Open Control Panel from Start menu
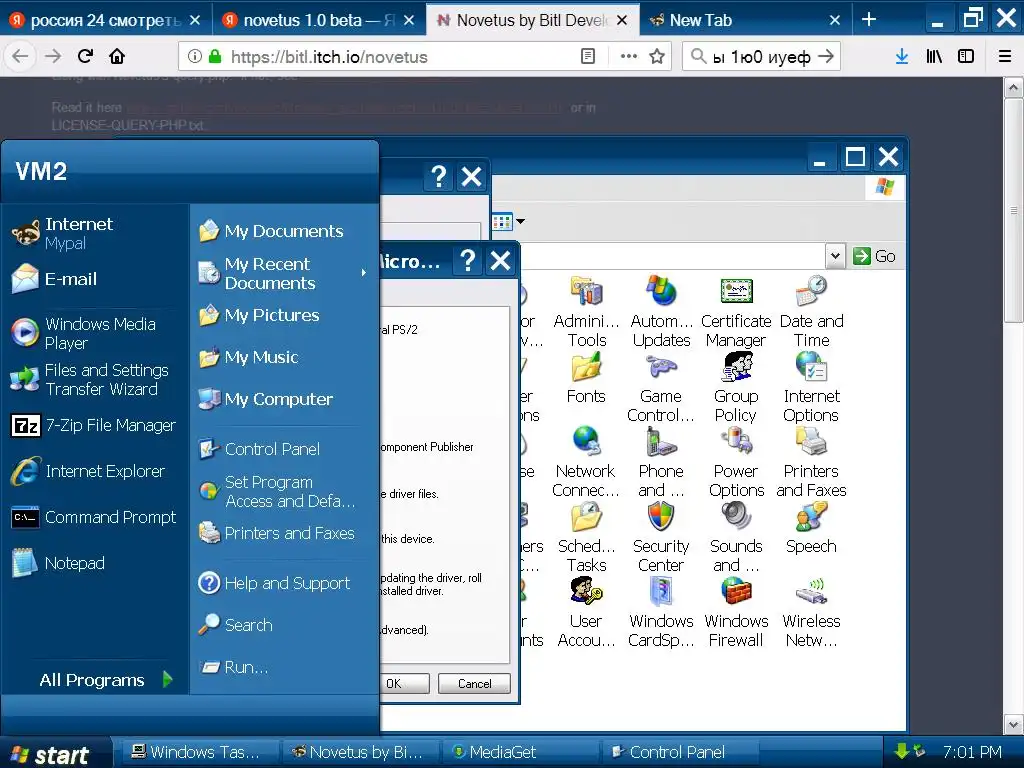1024x768 pixels. tap(283, 449)
